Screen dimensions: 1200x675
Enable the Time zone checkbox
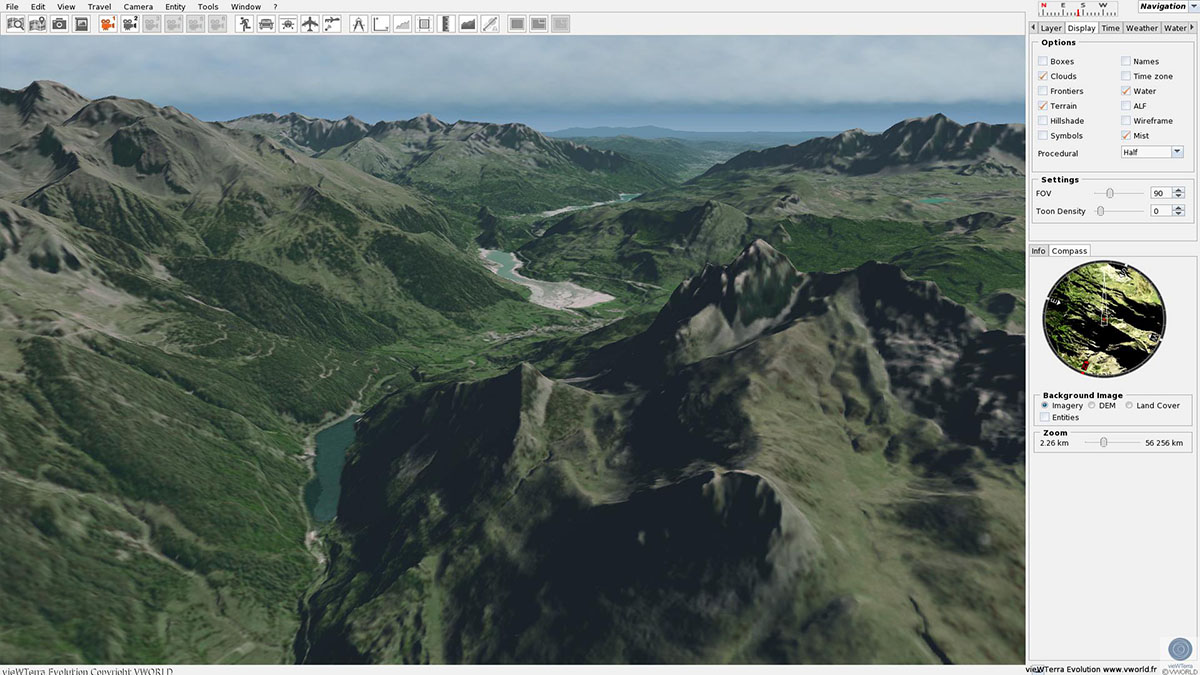pyautogui.click(x=1126, y=77)
